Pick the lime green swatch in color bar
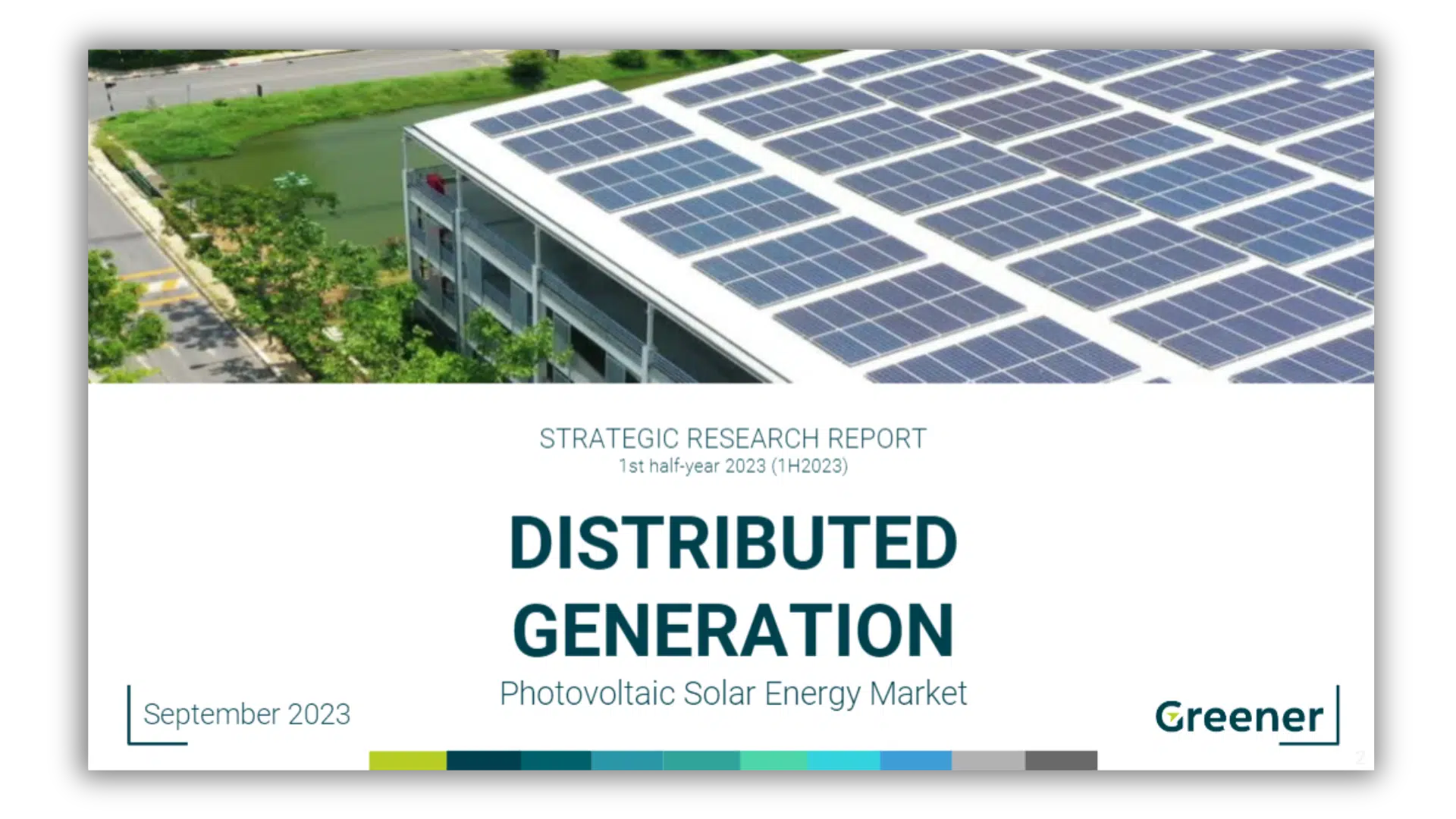The height and width of the screenshot is (819, 1456). coord(408,761)
